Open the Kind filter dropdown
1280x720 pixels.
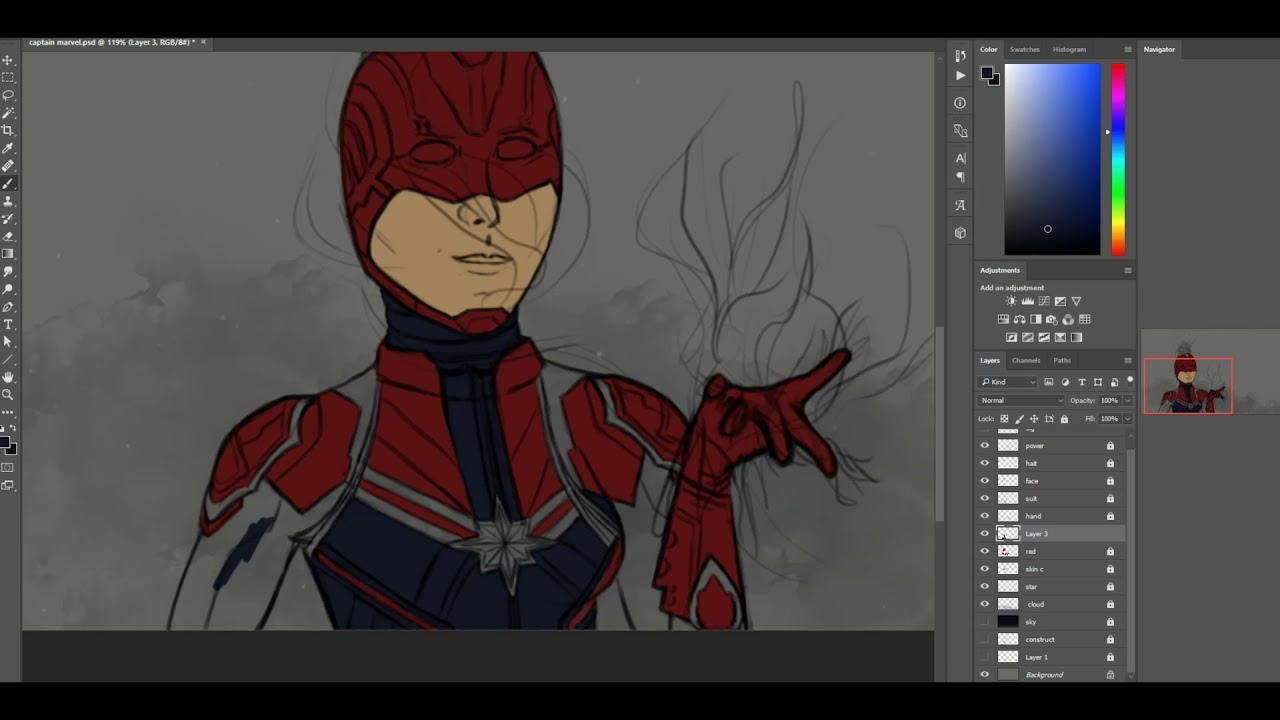point(1007,382)
